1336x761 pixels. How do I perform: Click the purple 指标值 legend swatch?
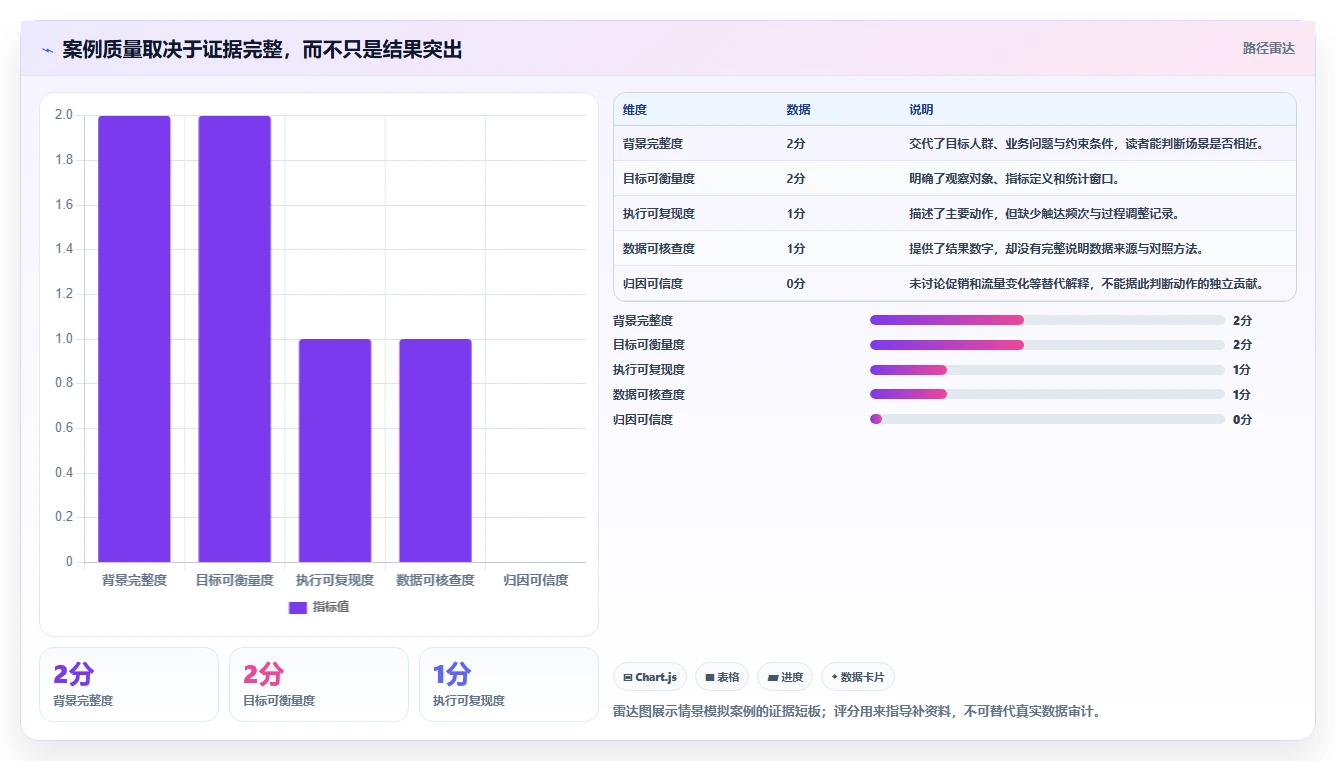298,607
